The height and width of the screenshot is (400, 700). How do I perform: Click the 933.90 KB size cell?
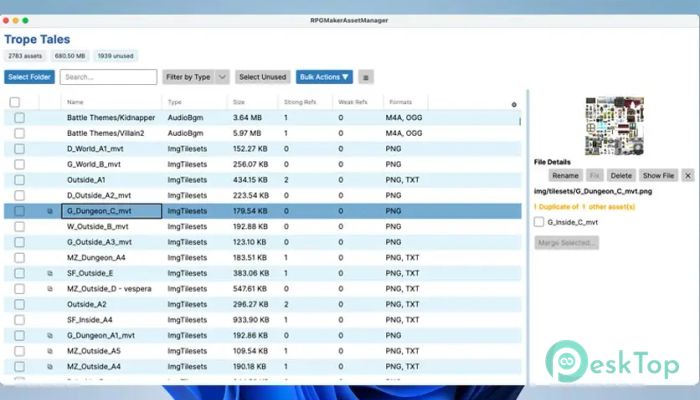[250, 320]
